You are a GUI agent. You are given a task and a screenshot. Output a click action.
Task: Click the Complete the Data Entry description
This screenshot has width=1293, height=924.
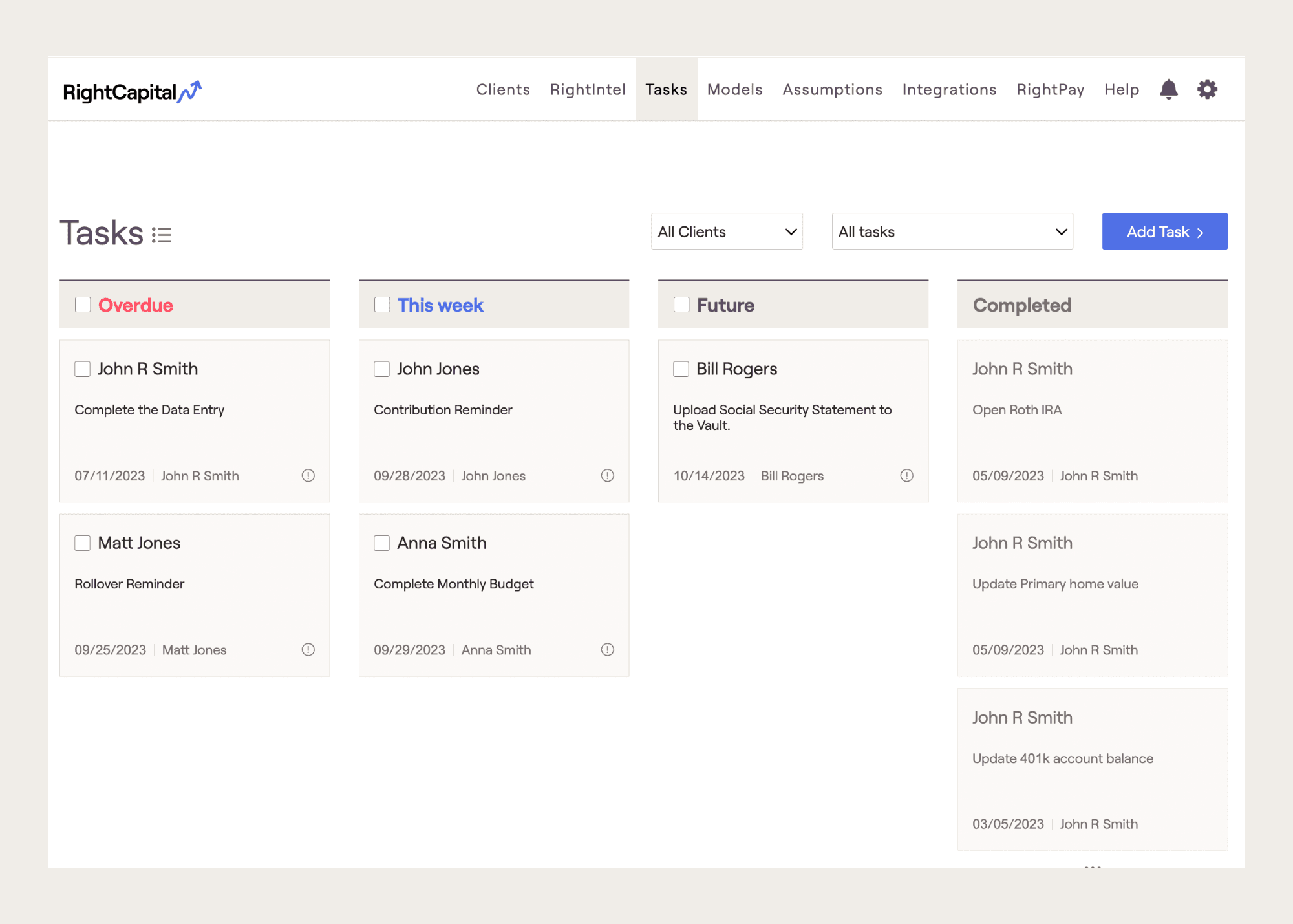[x=149, y=410]
